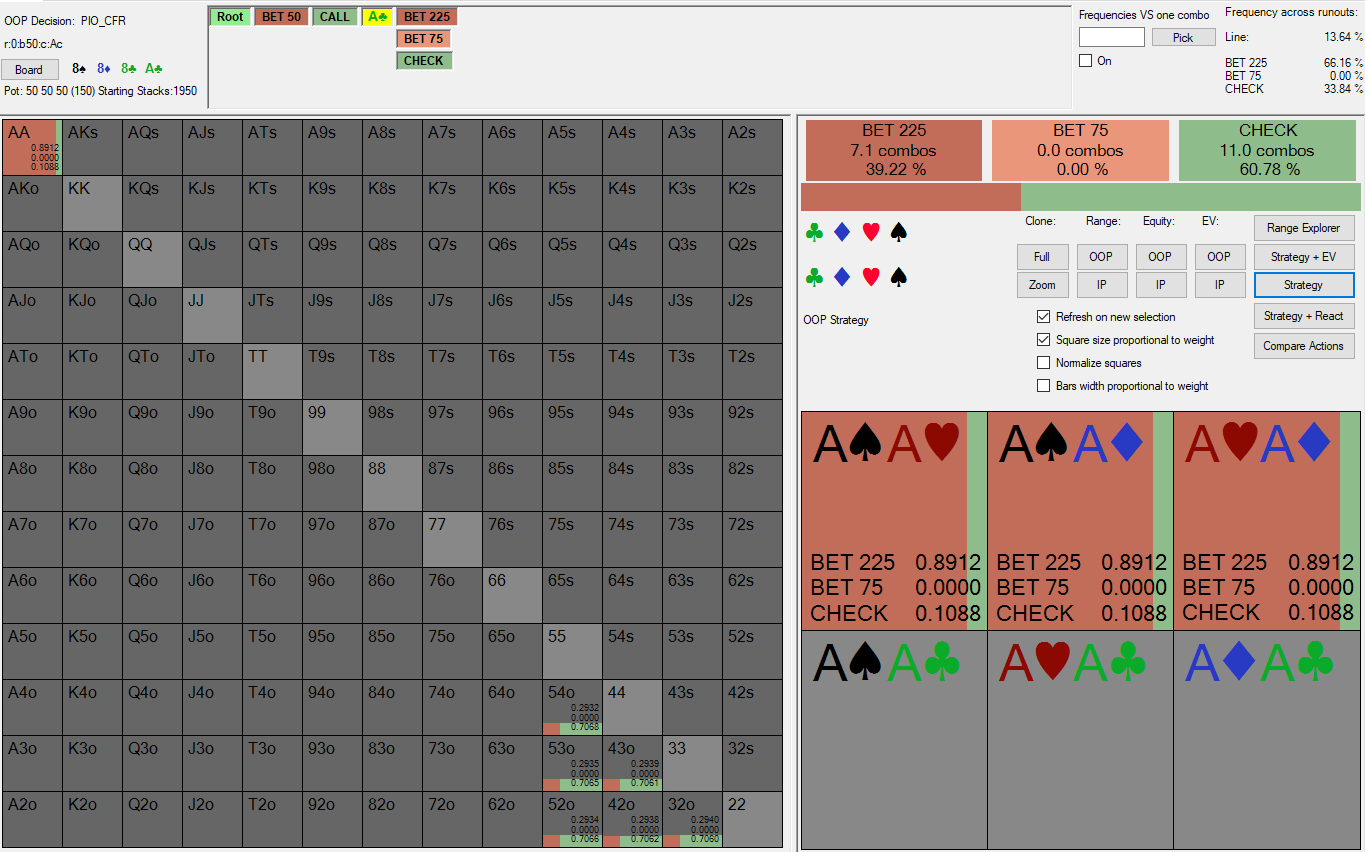This screenshot has width=1365, height=852.
Task: Switch view to Strategy + React
Action: coord(1304,316)
